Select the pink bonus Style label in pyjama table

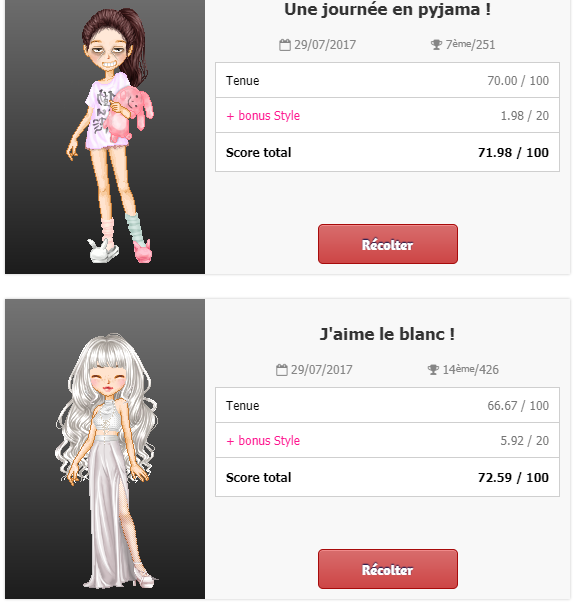(x=263, y=116)
